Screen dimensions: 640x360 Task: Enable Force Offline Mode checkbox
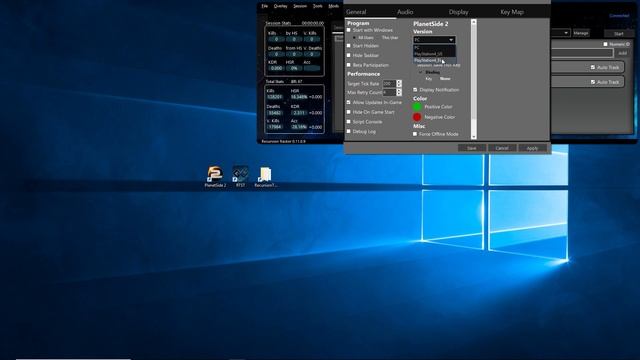coord(415,134)
